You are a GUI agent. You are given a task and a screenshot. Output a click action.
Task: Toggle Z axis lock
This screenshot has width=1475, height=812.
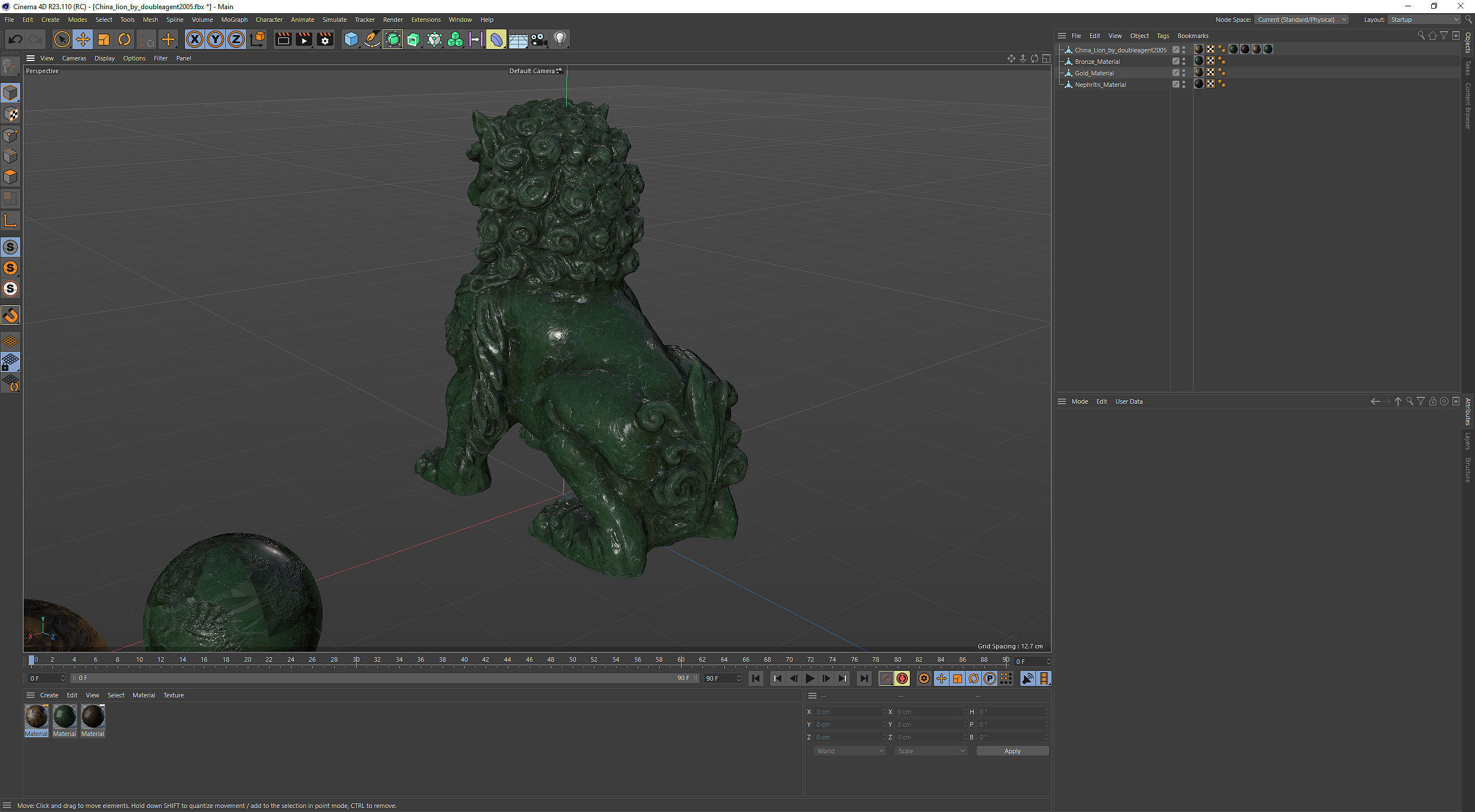236,39
